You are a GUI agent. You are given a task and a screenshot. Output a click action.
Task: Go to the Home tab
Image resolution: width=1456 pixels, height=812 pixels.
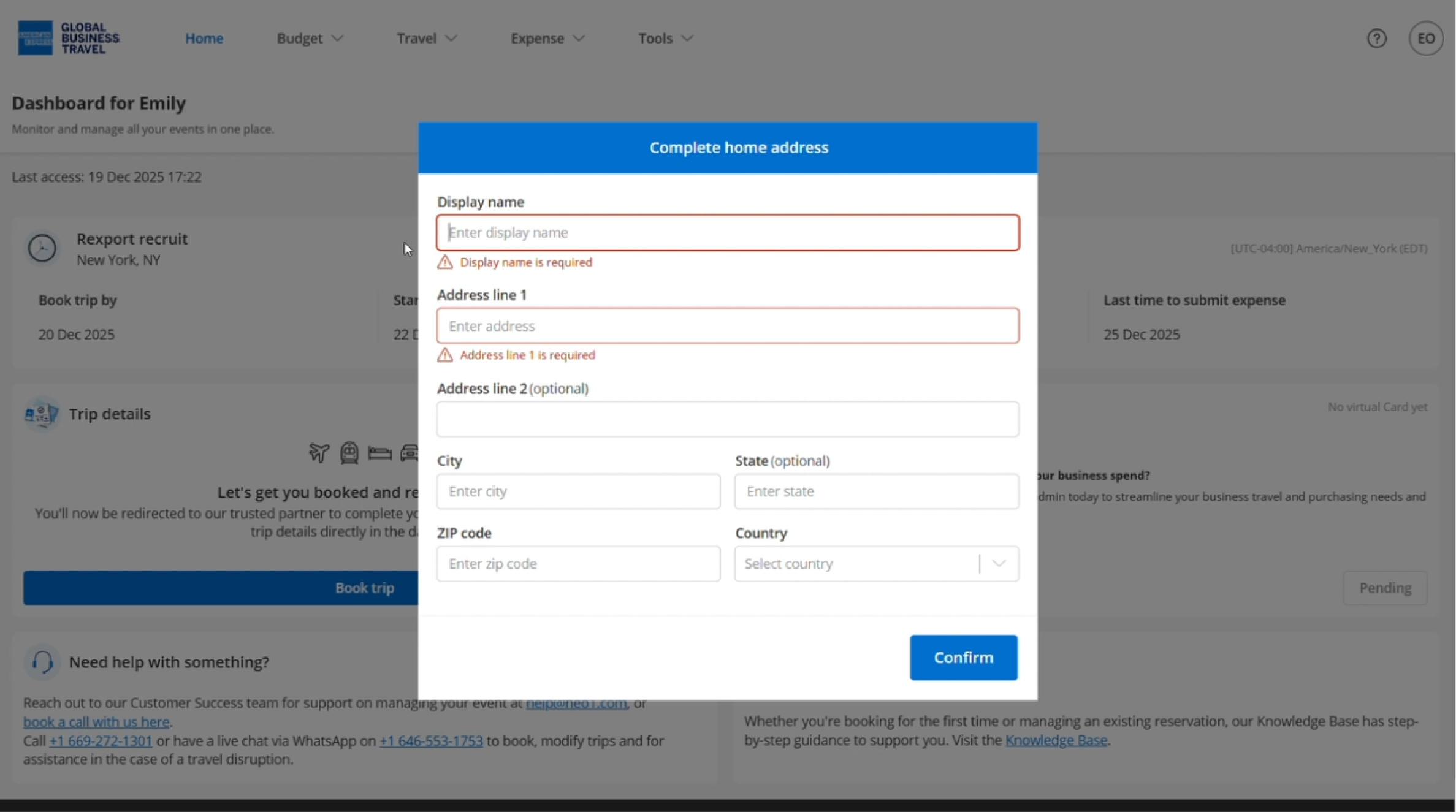204,39
